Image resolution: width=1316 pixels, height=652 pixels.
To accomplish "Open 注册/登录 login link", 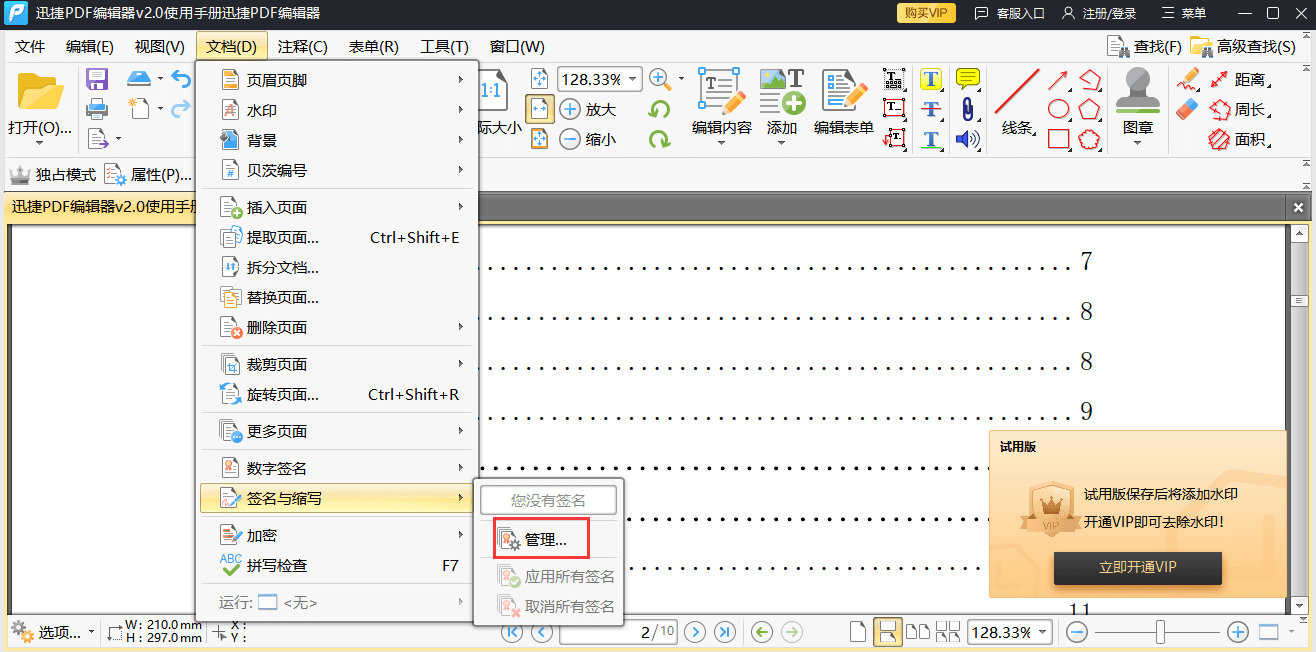I will 1099,13.
